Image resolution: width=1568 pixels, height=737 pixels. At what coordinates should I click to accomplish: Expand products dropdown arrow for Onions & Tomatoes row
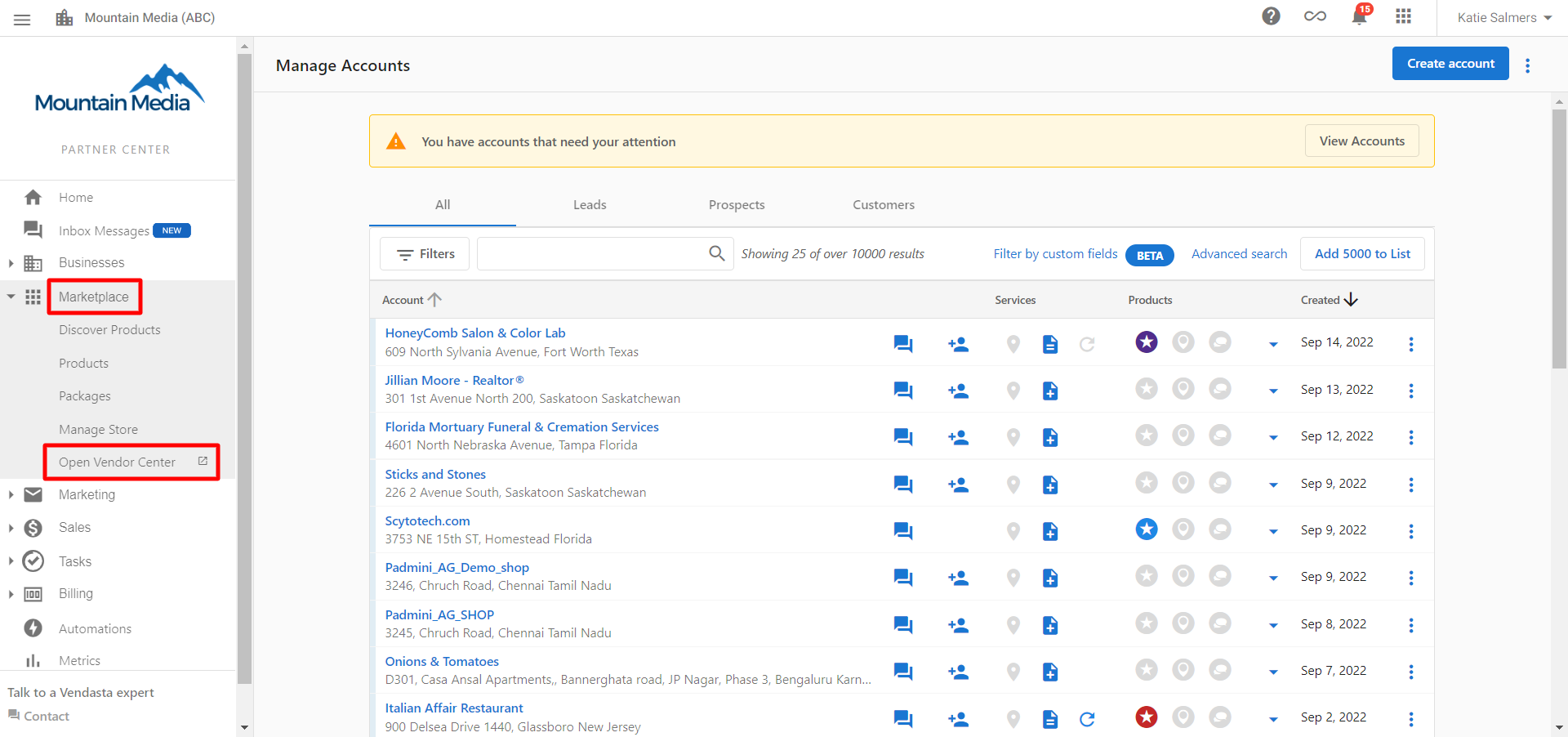(1273, 672)
